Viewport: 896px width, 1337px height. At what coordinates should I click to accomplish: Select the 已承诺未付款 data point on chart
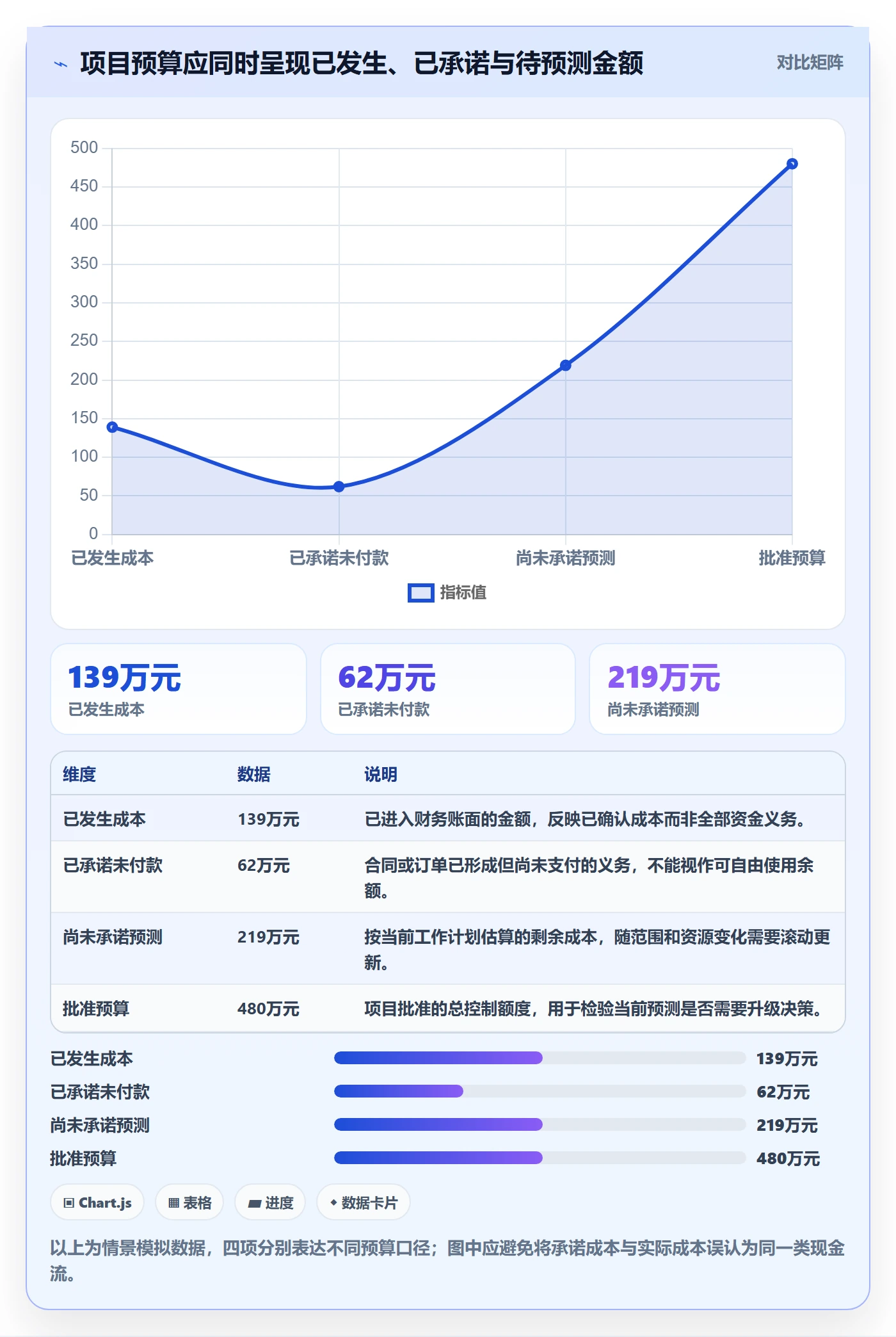tap(339, 487)
